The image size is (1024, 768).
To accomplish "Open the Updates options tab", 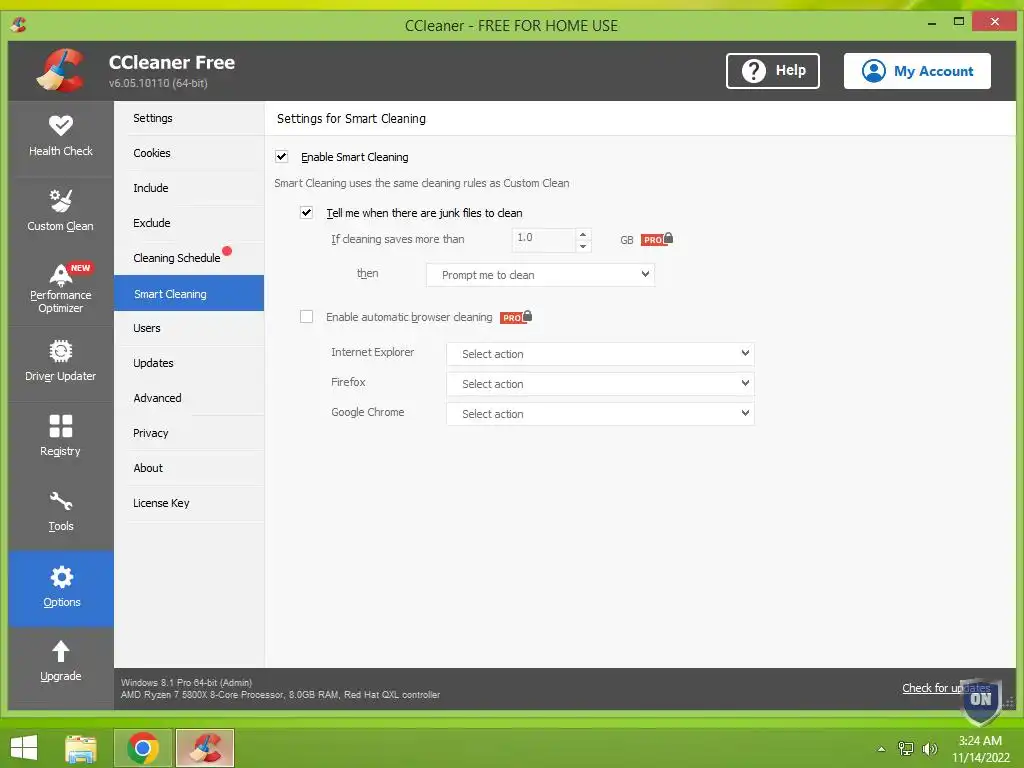I will (x=189, y=363).
